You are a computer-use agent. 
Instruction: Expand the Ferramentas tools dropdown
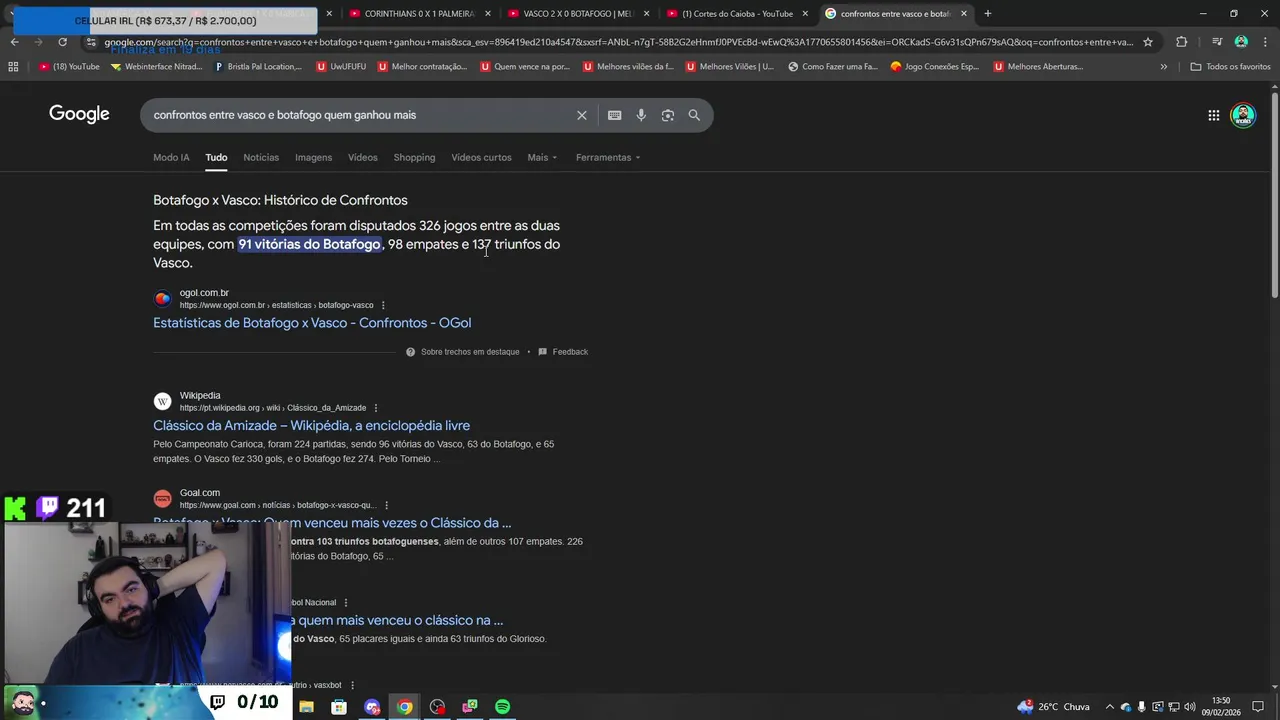[608, 157]
